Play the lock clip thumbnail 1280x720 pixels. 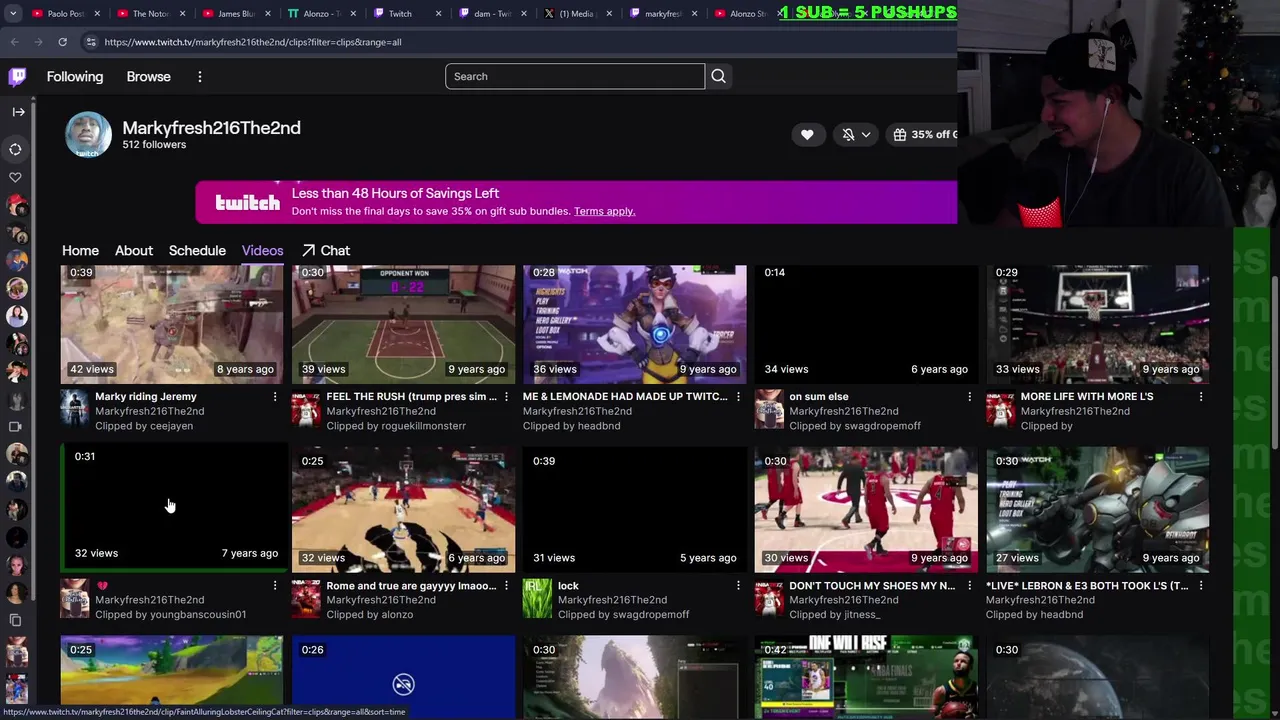coord(634,510)
